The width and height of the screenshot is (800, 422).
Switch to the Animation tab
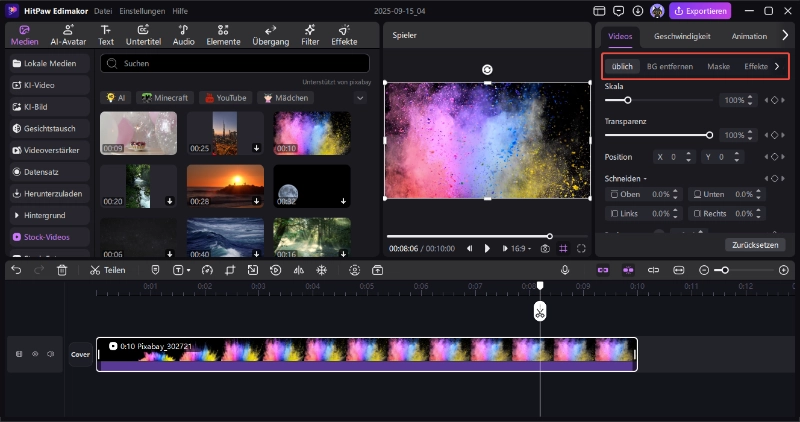[x=749, y=36]
